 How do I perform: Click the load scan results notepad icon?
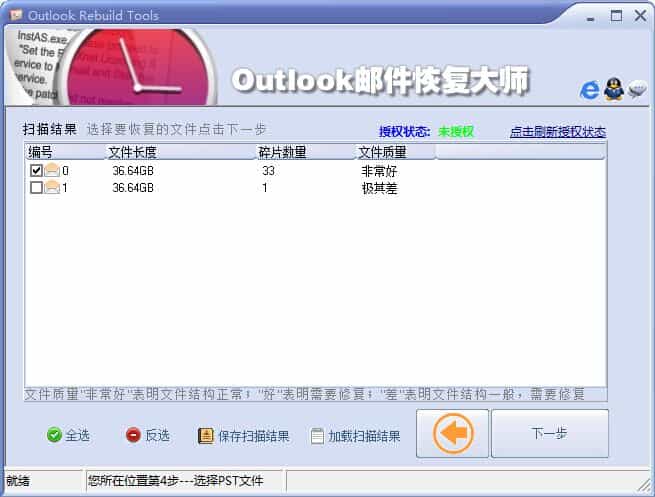pyautogui.click(x=317, y=436)
